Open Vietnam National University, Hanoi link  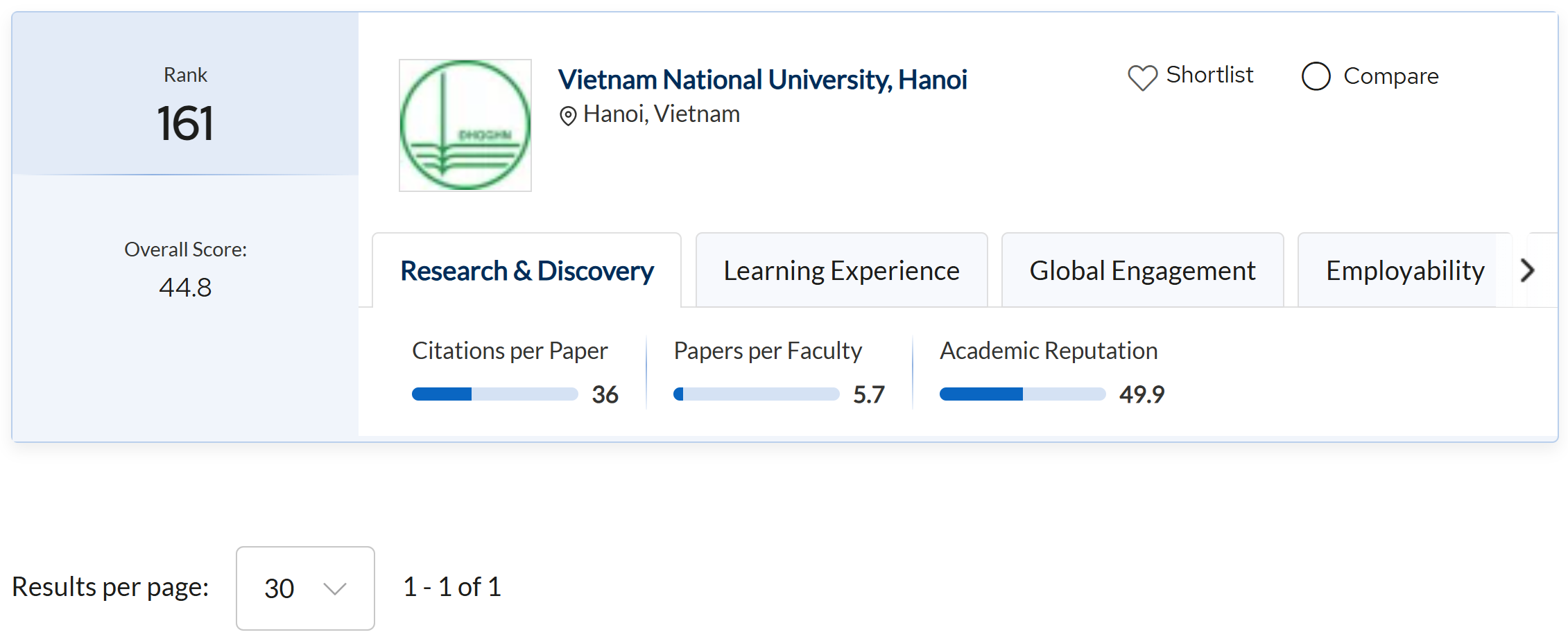click(x=762, y=80)
